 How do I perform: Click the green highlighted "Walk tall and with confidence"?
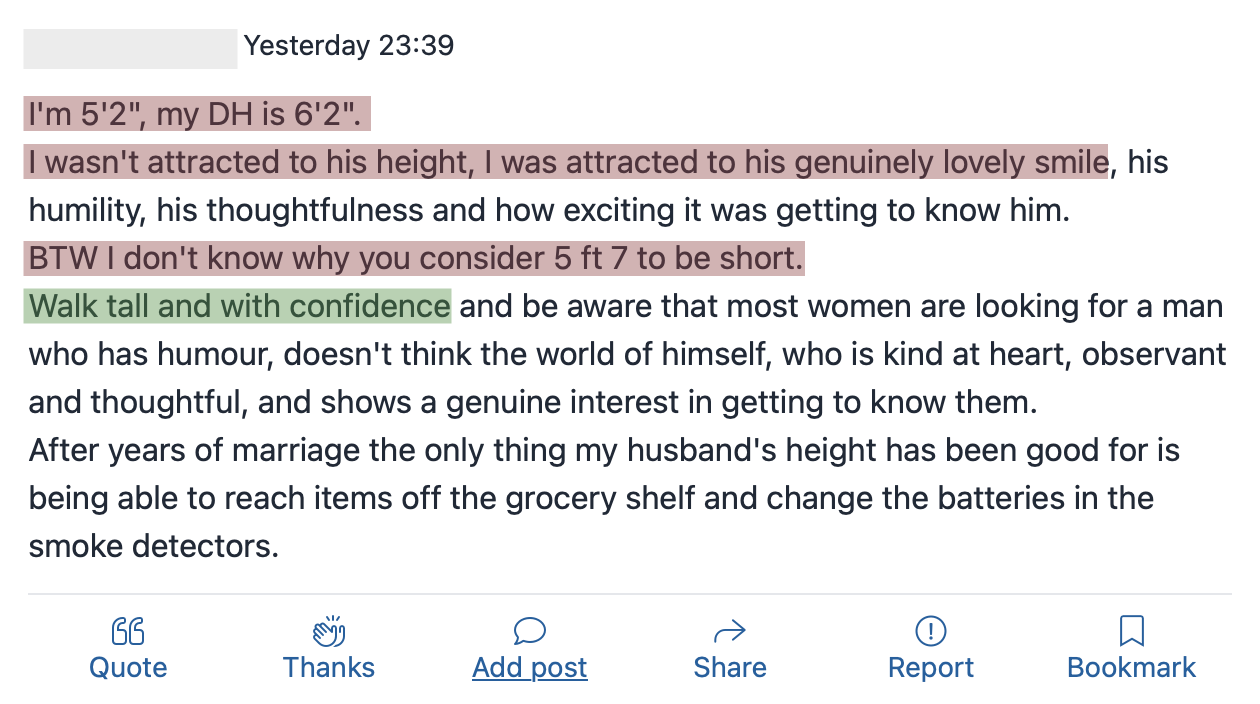(x=238, y=306)
